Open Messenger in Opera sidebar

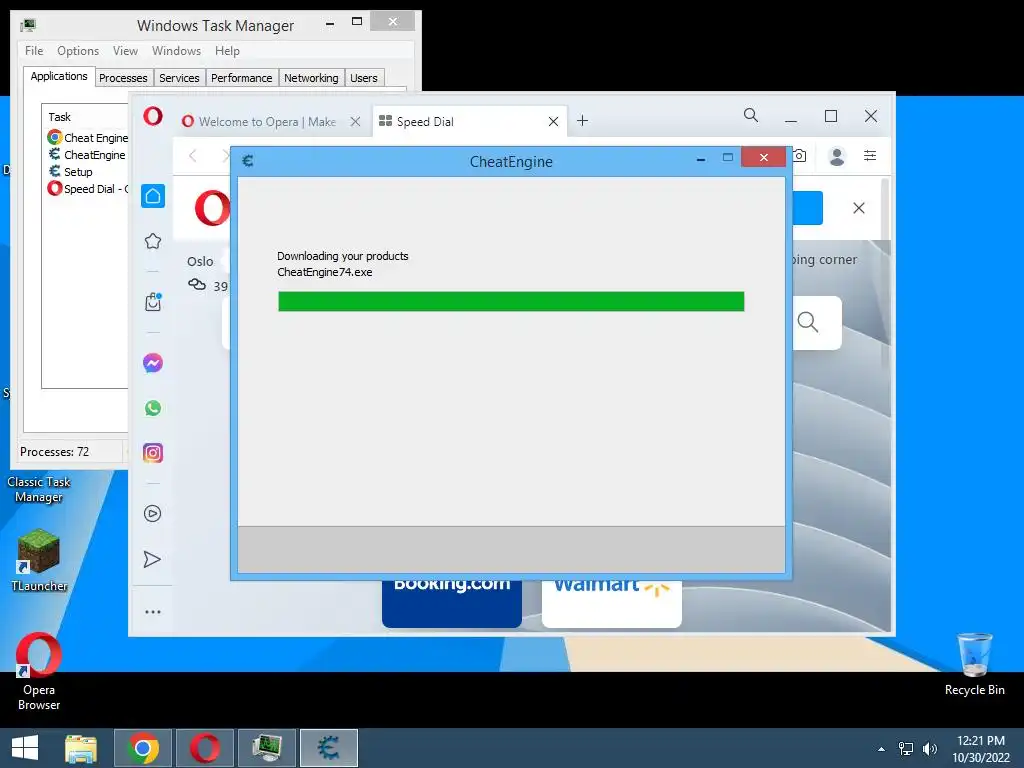pyautogui.click(x=153, y=362)
